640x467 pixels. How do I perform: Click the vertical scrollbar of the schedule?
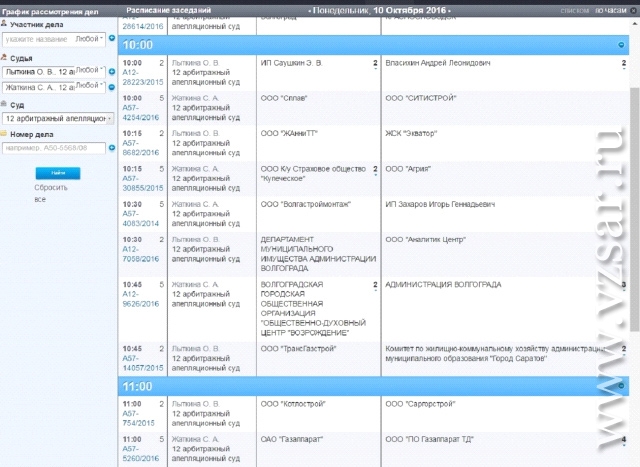pyautogui.click(x=634, y=200)
